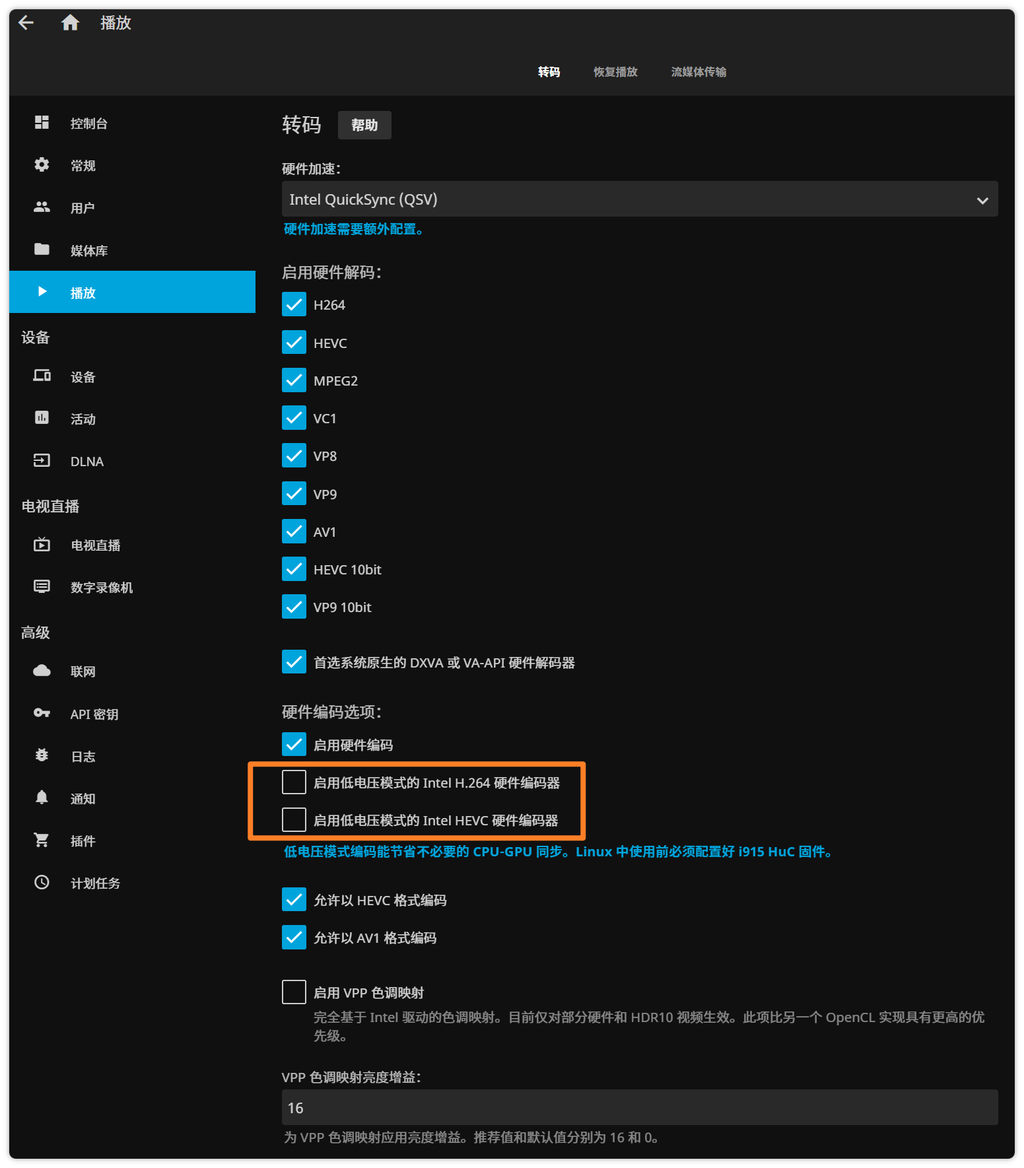Open 联网 cloud icon in sidebar
The width and height of the screenshot is (1024, 1168).
tap(42, 671)
